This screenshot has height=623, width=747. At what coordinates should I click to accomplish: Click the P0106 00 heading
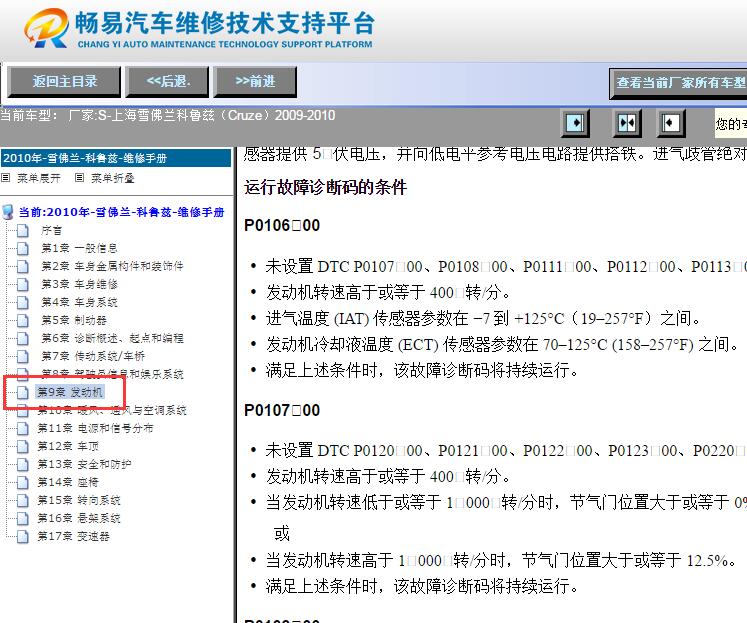[282, 225]
